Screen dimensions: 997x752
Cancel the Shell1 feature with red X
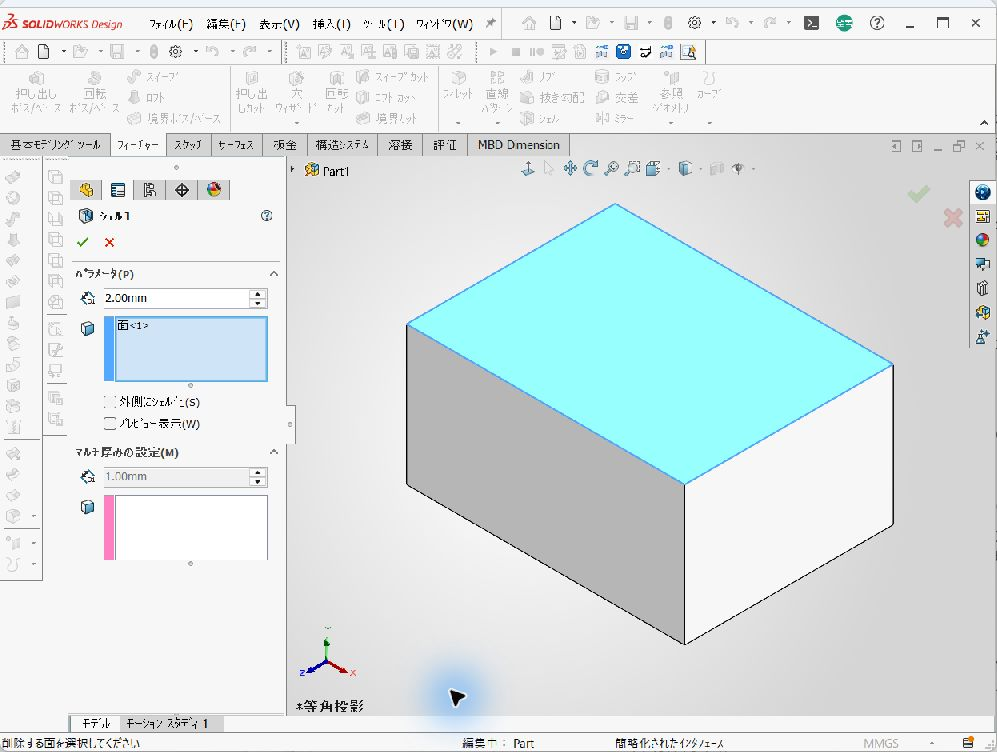click(109, 242)
